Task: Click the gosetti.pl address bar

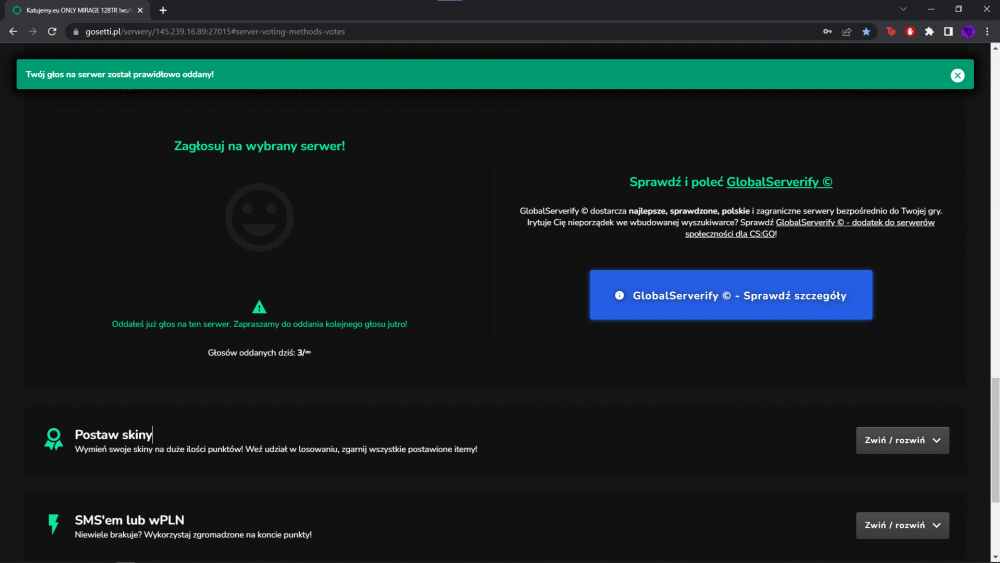Action: 446,31
